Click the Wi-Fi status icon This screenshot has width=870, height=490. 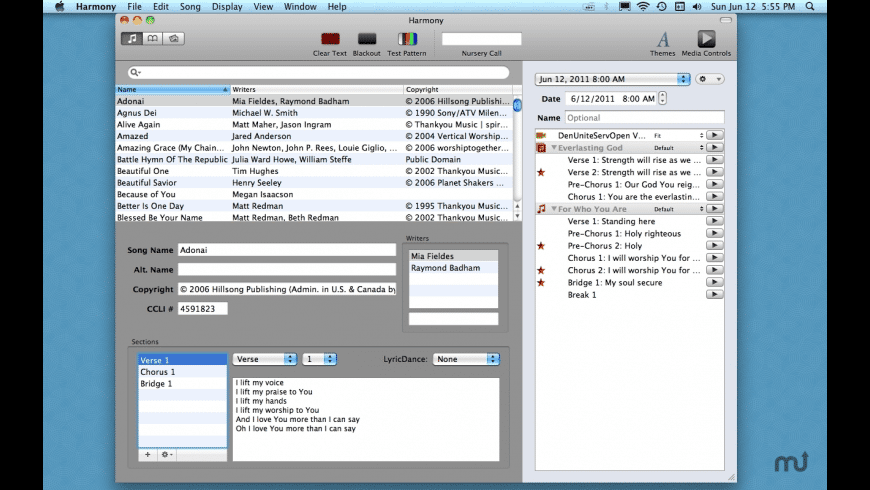click(x=643, y=7)
